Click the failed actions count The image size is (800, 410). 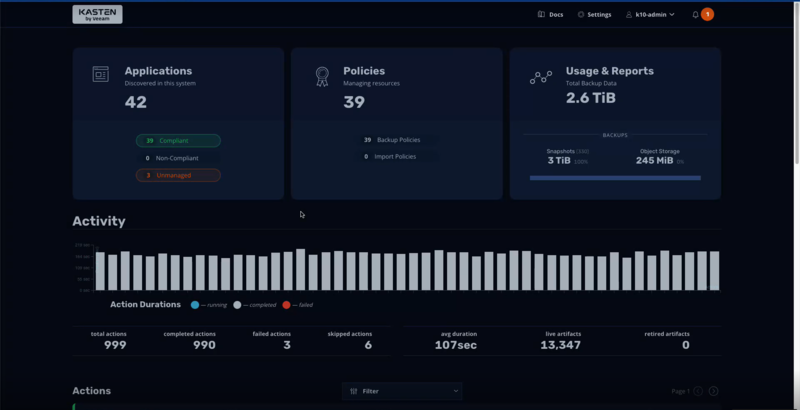[x=286, y=345]
